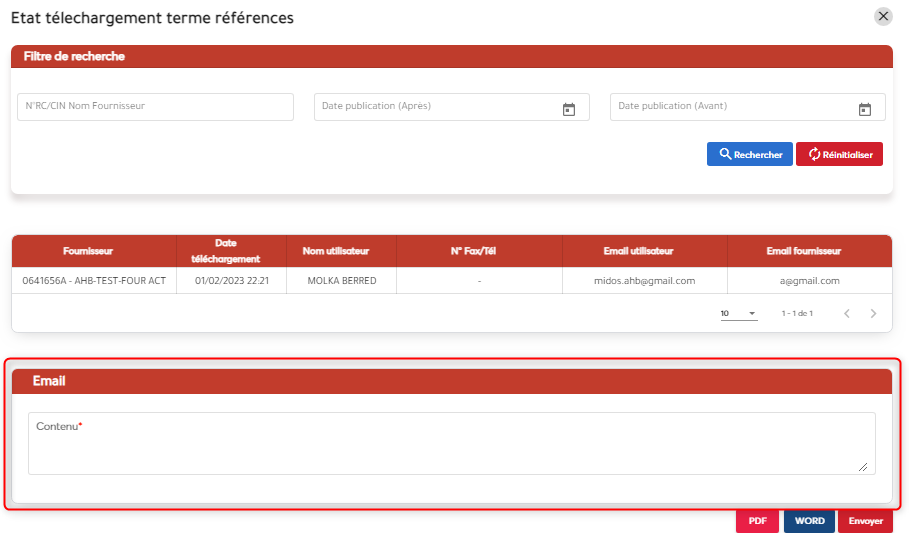Open calendar for Date publication (Avant)
Image resolution: width=909 pixels, height=544 pixels.
[865, 109]
